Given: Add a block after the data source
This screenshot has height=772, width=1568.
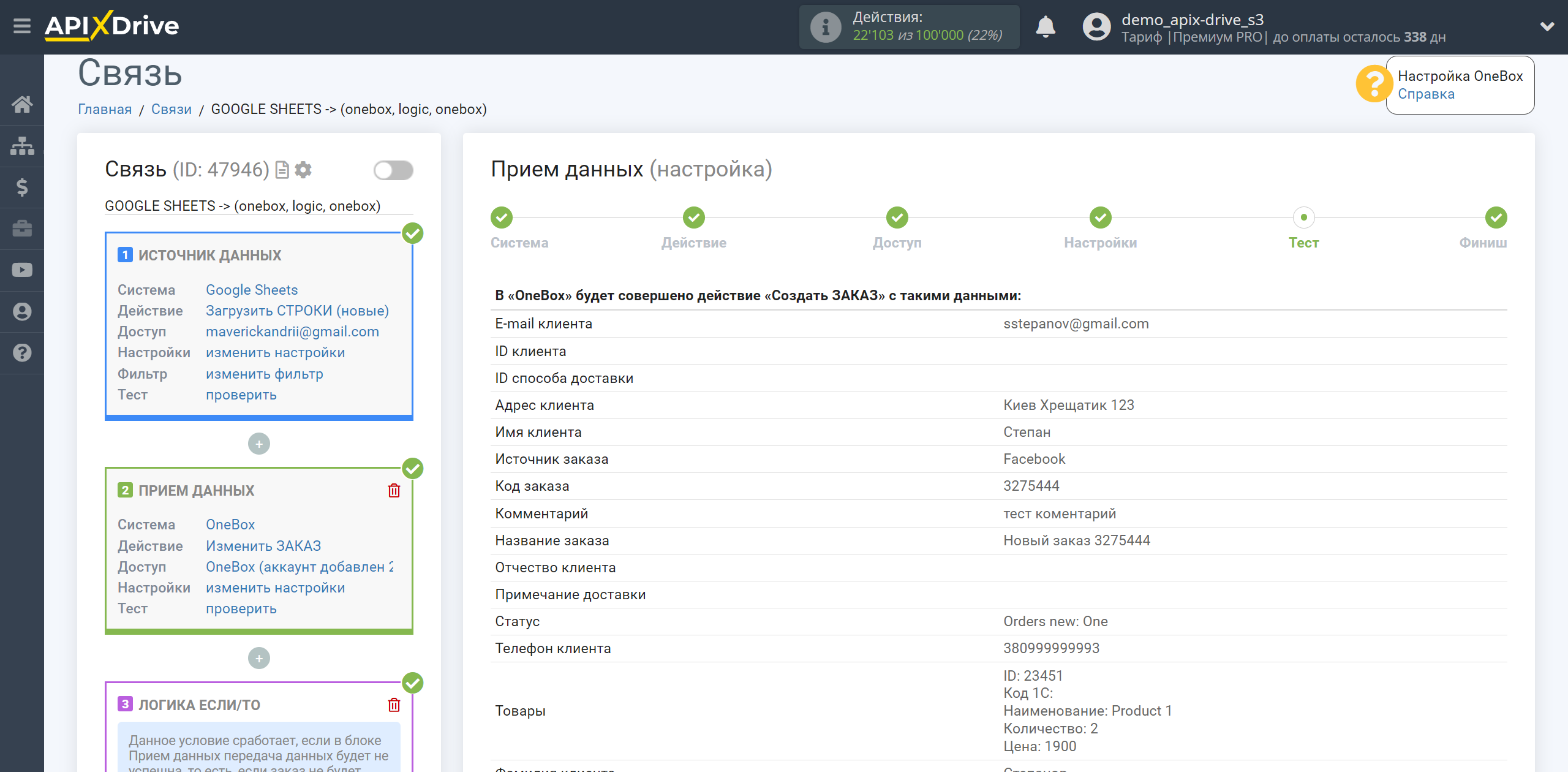Looking at the screenshot, I should (259, 444).
